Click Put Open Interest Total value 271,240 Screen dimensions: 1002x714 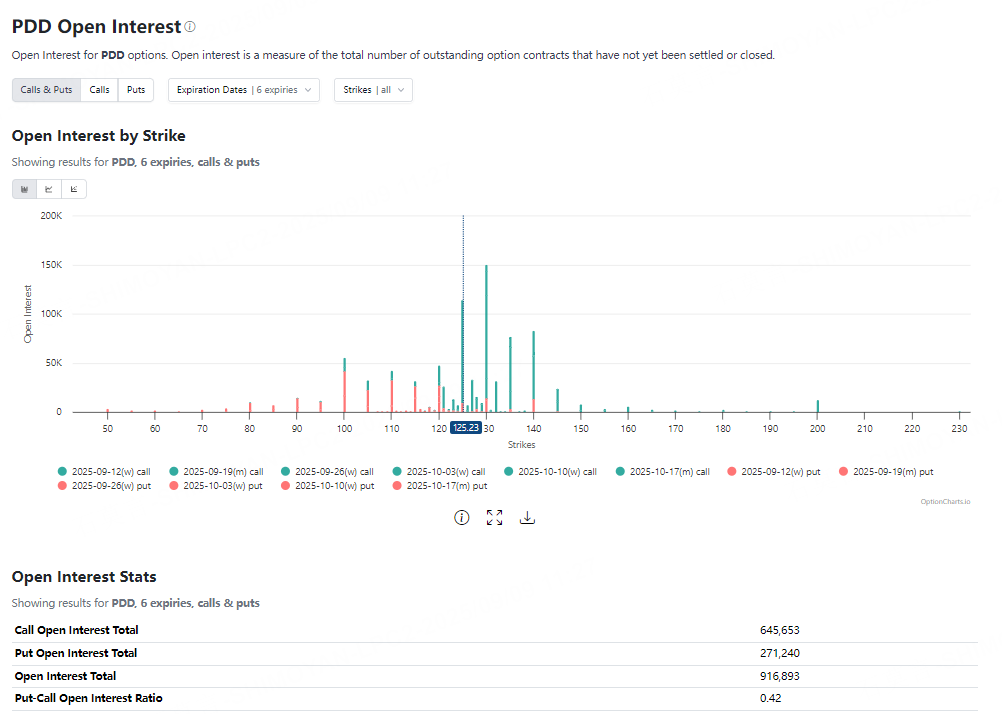pos(780,653)
